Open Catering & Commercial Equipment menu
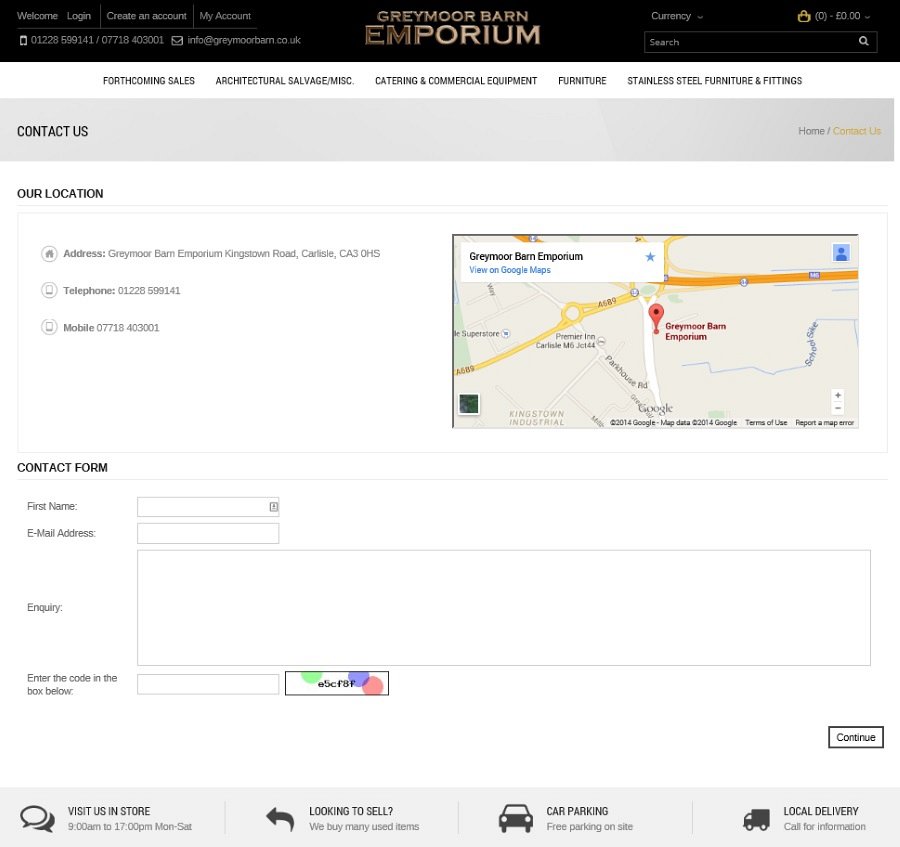The width and height of the screenshot is (900, 847). coord(456,81)
